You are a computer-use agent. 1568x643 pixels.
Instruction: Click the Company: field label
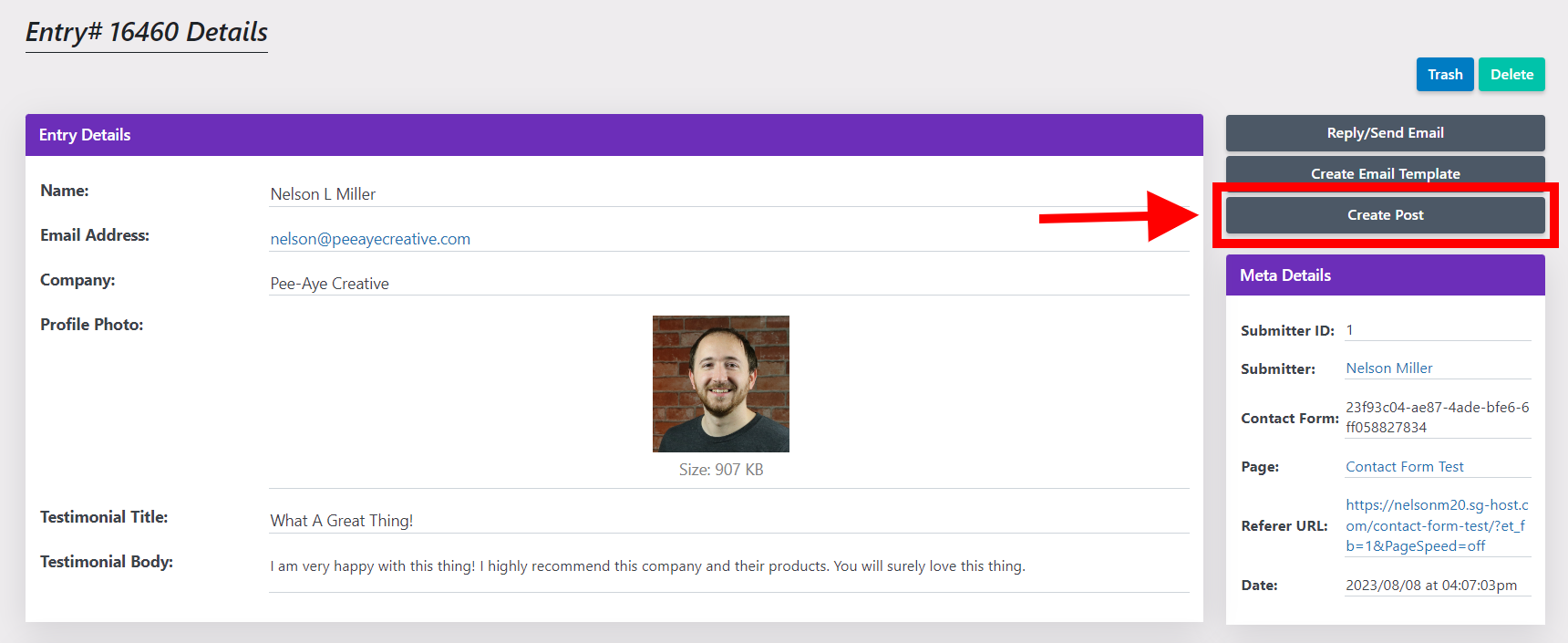[77, 280]
